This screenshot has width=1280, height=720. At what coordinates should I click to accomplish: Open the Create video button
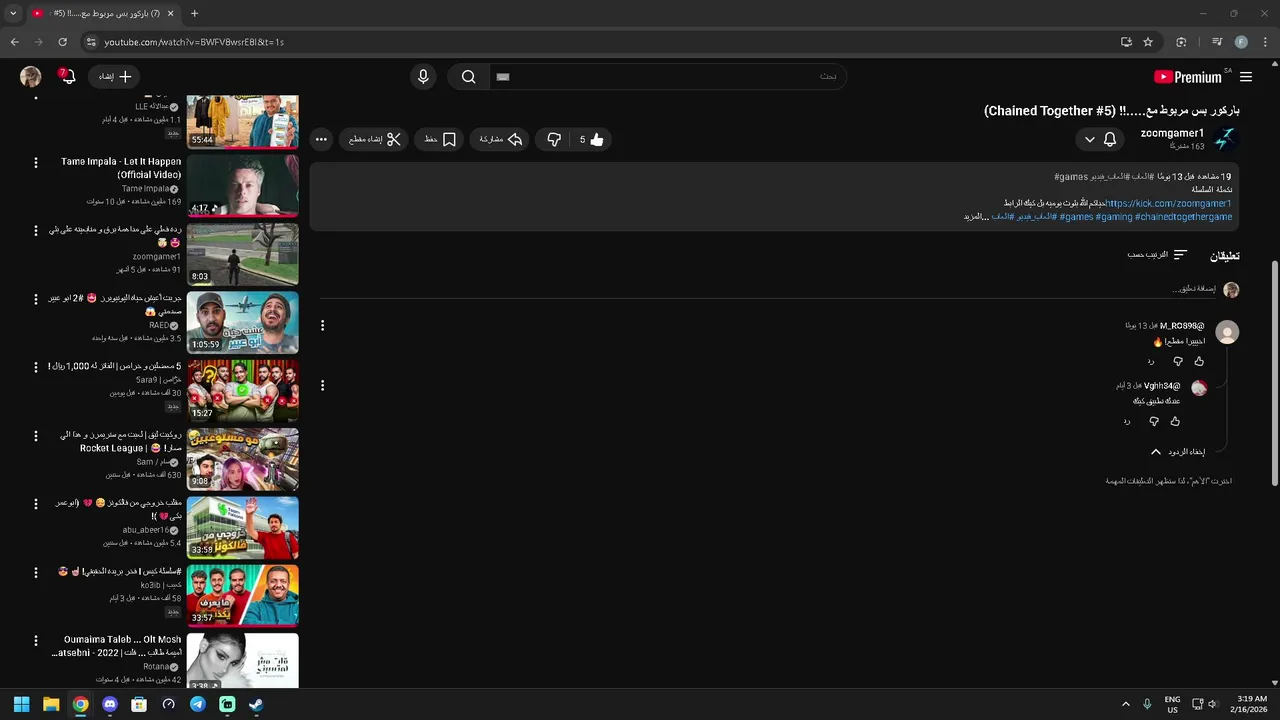[115, 77]
